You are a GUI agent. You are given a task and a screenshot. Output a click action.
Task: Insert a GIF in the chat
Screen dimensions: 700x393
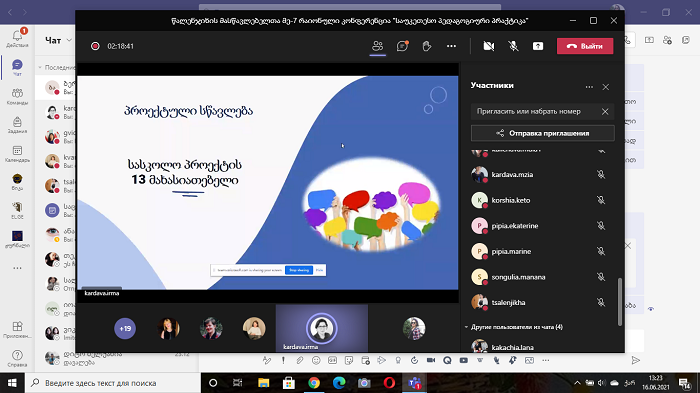(333, 360)
